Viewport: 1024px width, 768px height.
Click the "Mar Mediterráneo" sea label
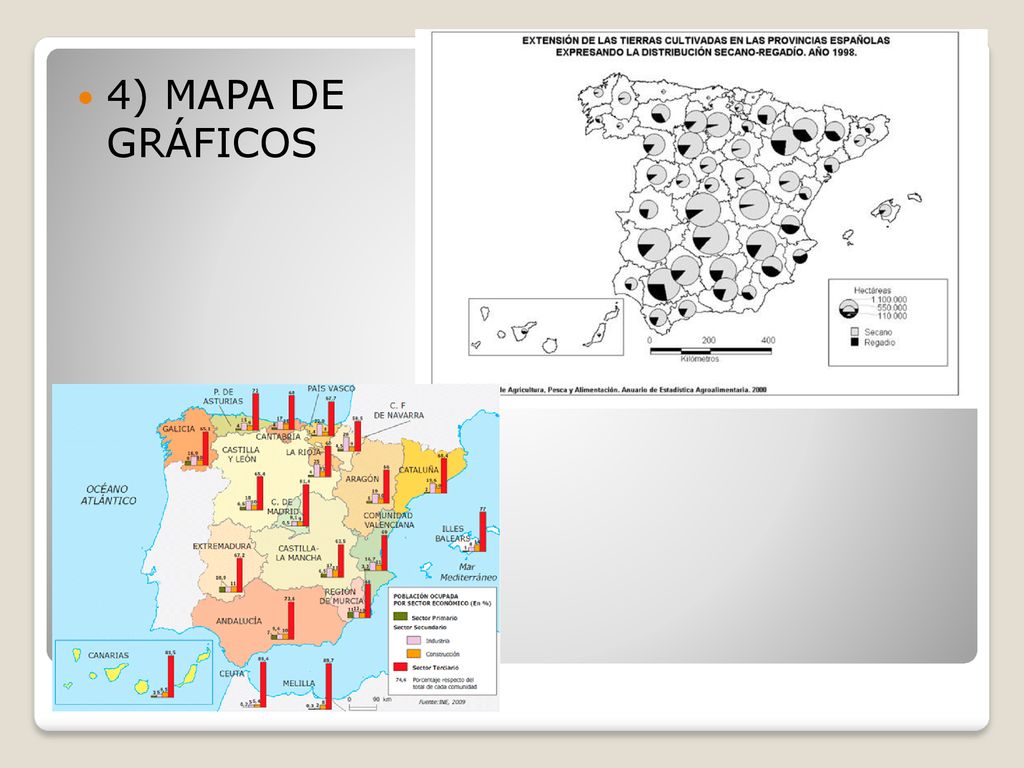pyautogui.click(x=468, y=572)
